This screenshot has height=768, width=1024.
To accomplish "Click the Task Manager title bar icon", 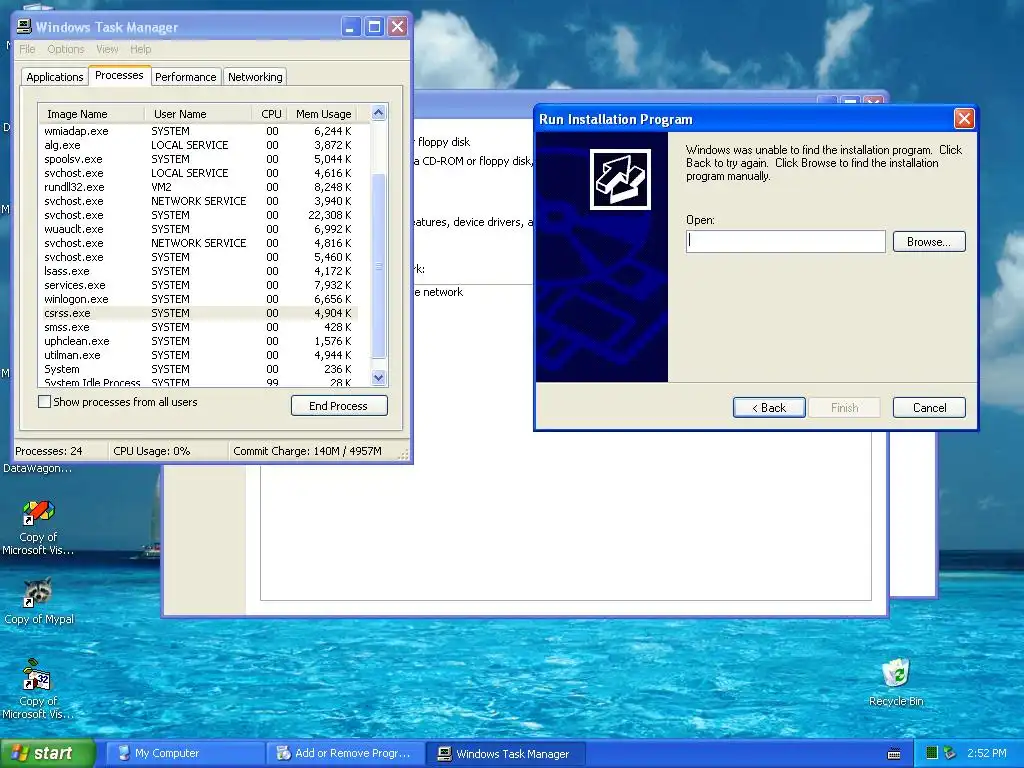I will point(24,26).
